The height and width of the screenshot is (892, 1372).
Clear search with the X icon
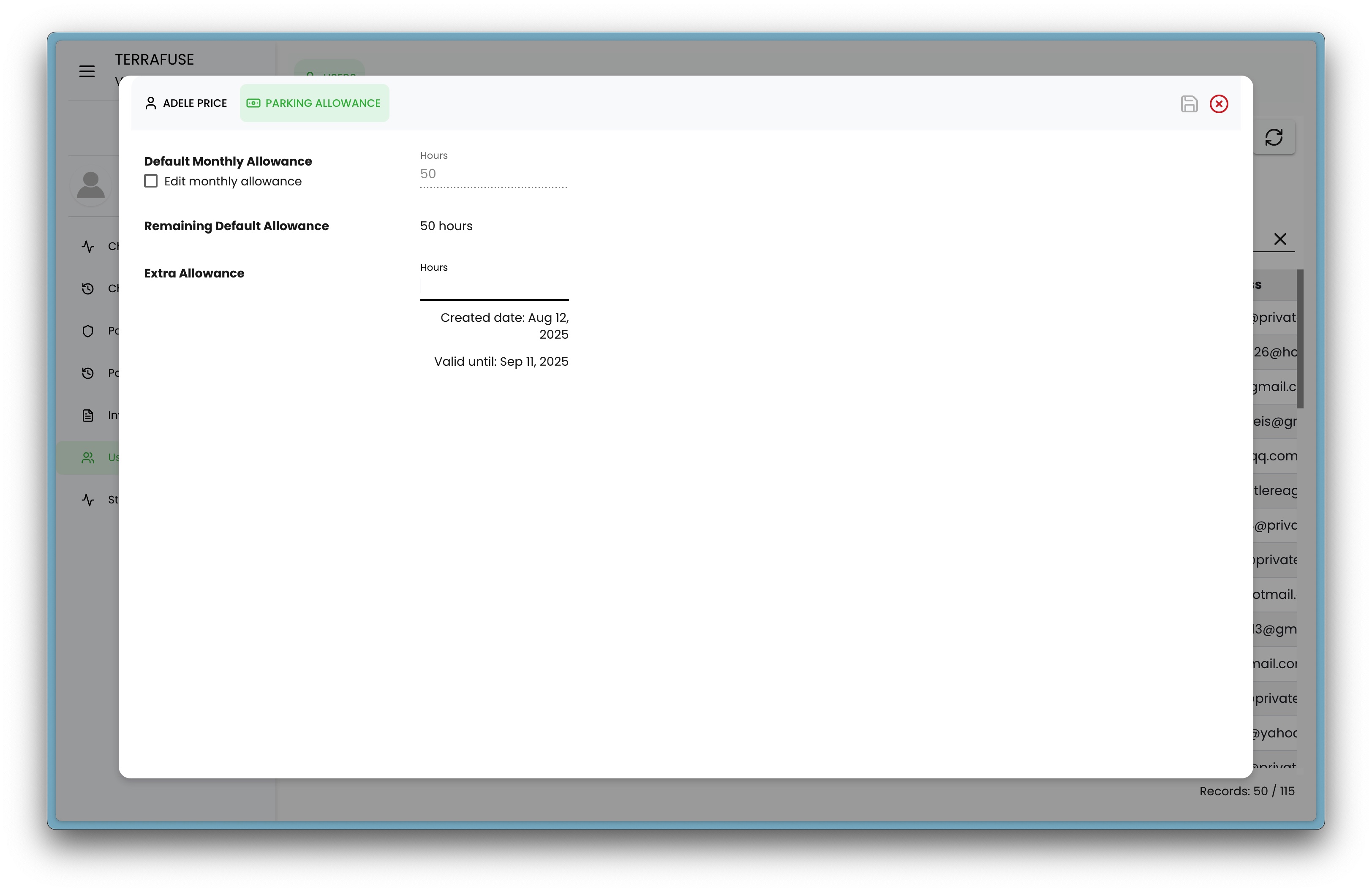click(1280, 239)
